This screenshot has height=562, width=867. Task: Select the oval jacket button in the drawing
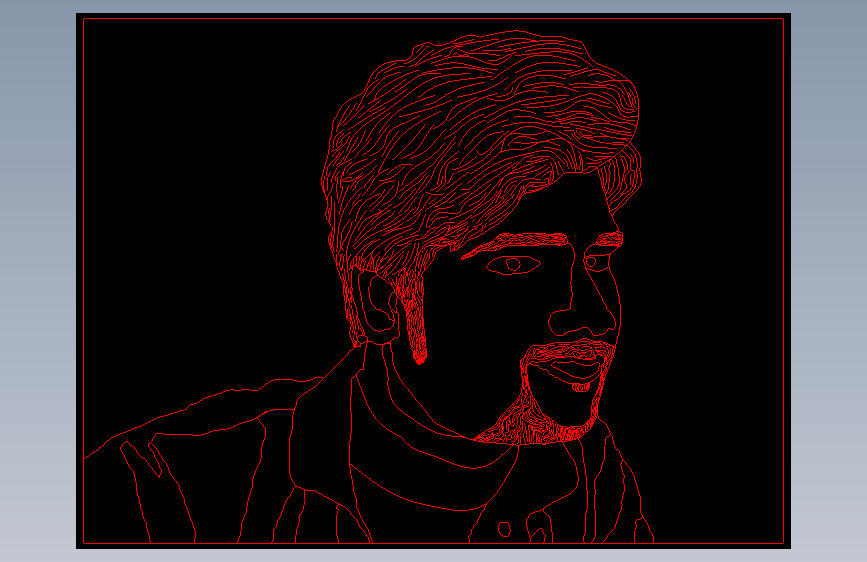coord(504,529)
